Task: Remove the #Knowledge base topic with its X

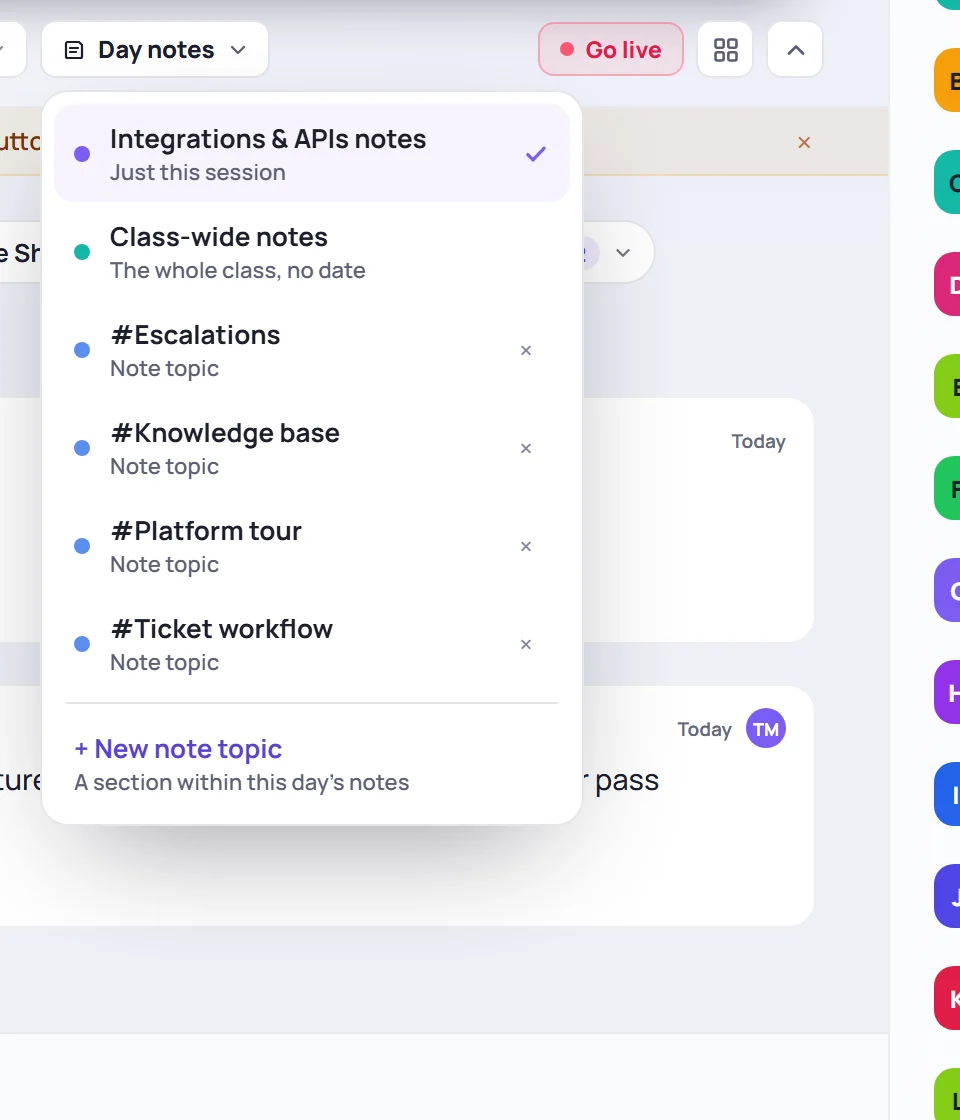Action: point(526,448)
